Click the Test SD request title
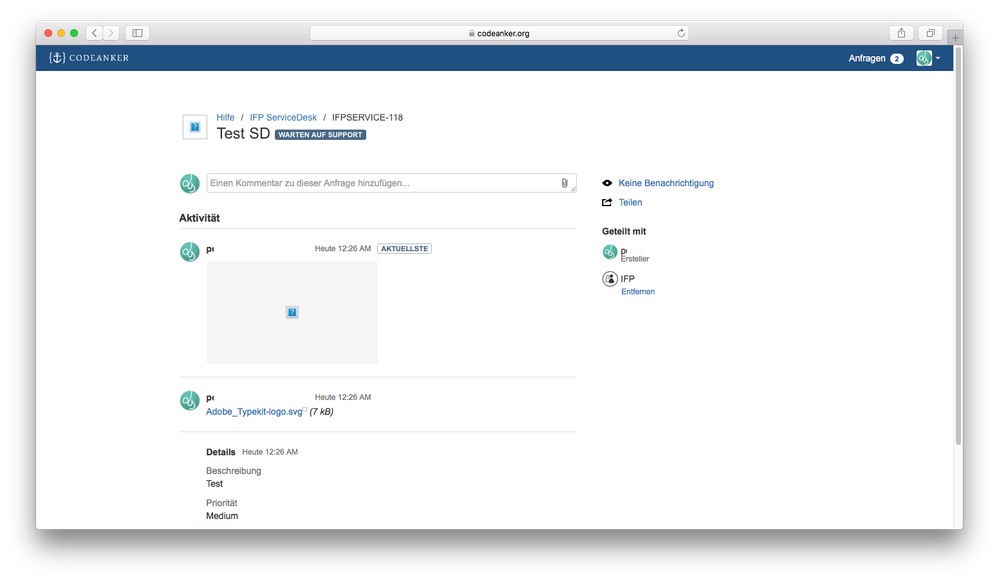Screen dimensions: 999x581 click(243, 133)
